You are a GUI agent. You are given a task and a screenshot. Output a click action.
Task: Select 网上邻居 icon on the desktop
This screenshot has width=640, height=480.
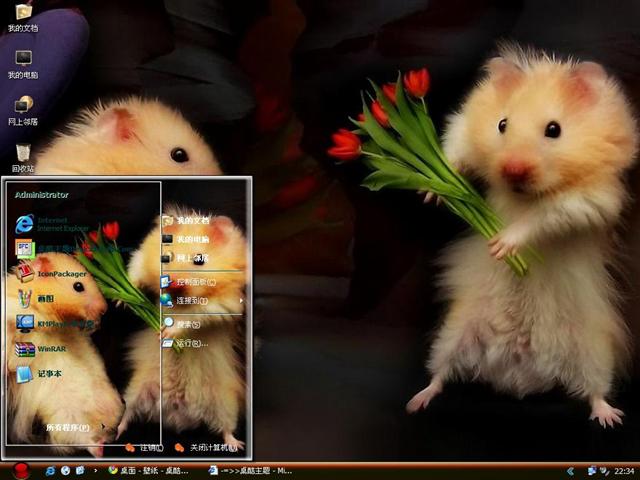(x=23, y=108)
